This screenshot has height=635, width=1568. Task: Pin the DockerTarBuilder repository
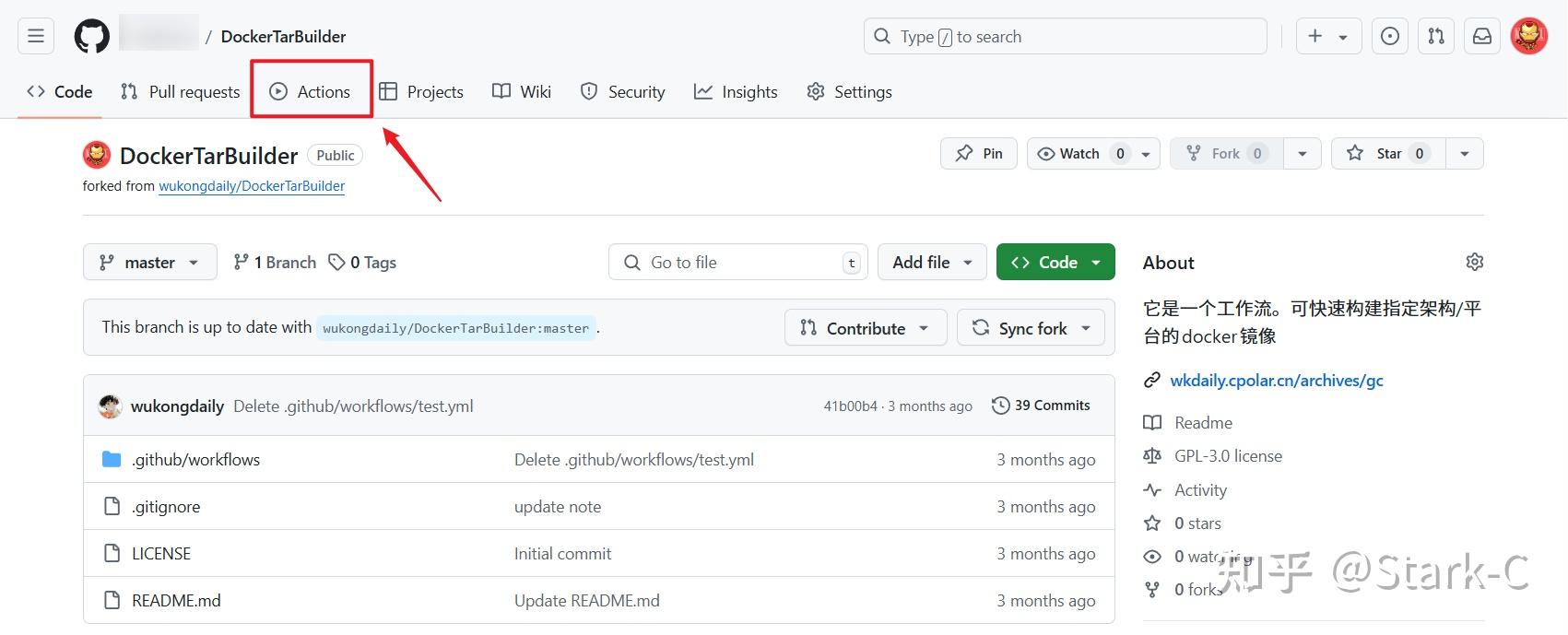pos(979,154)
